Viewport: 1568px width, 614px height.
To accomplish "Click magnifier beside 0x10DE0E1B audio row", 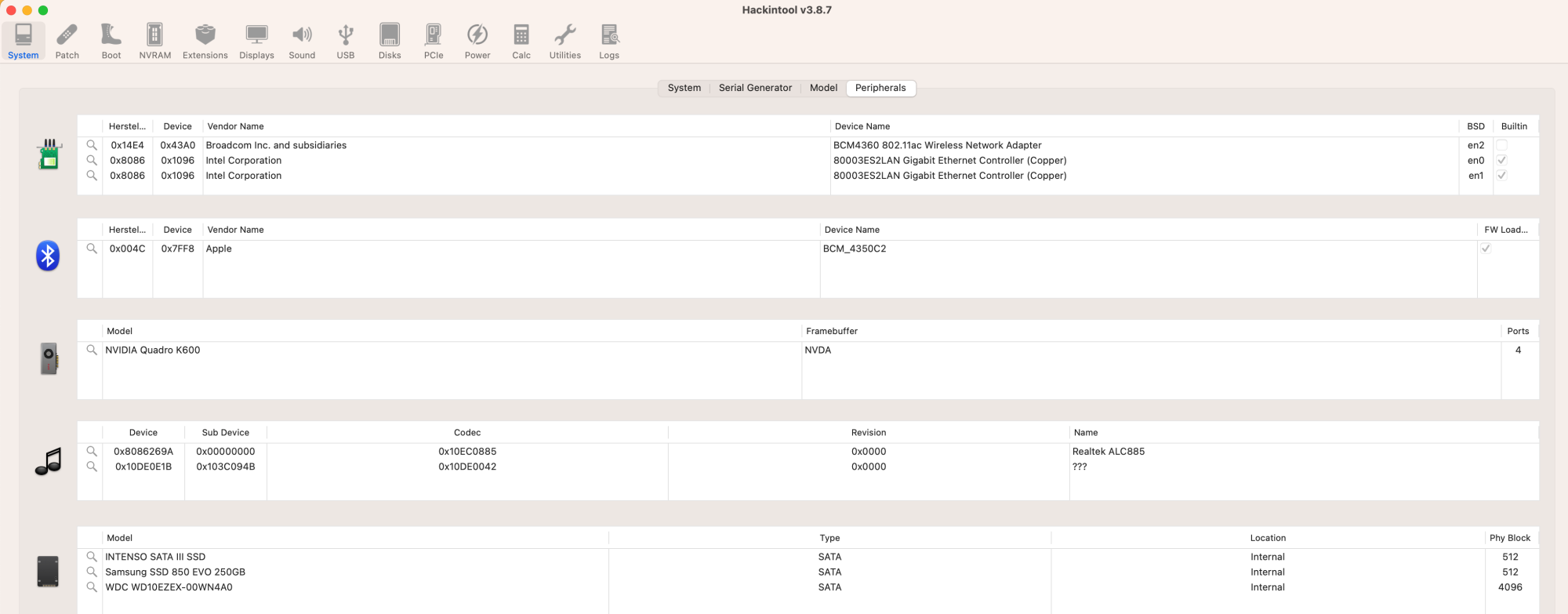I will point(92,467).
